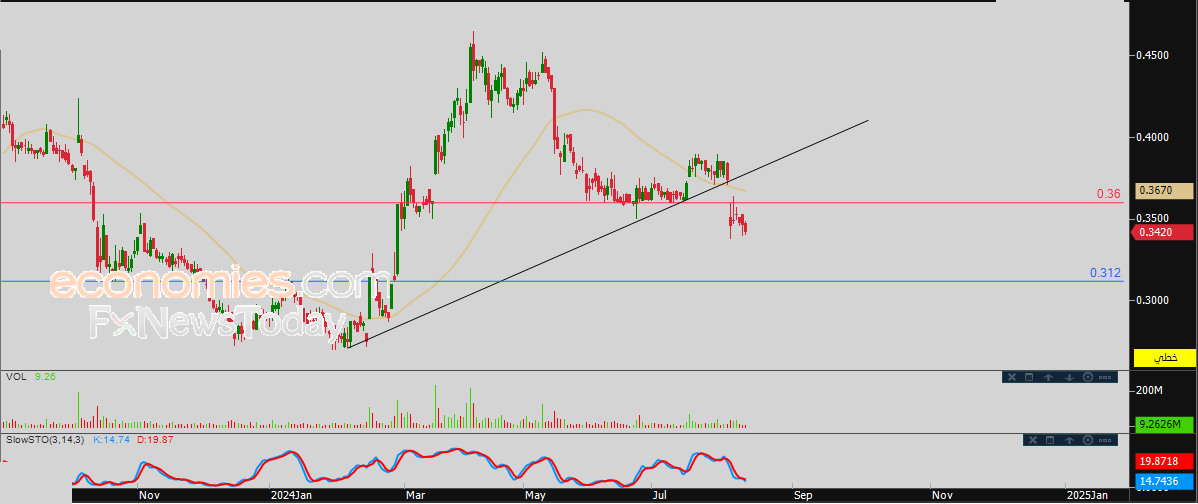Screen dimensions: 1198x504
Task: Click the 200M volume axis label
Action: point(1149,390)
